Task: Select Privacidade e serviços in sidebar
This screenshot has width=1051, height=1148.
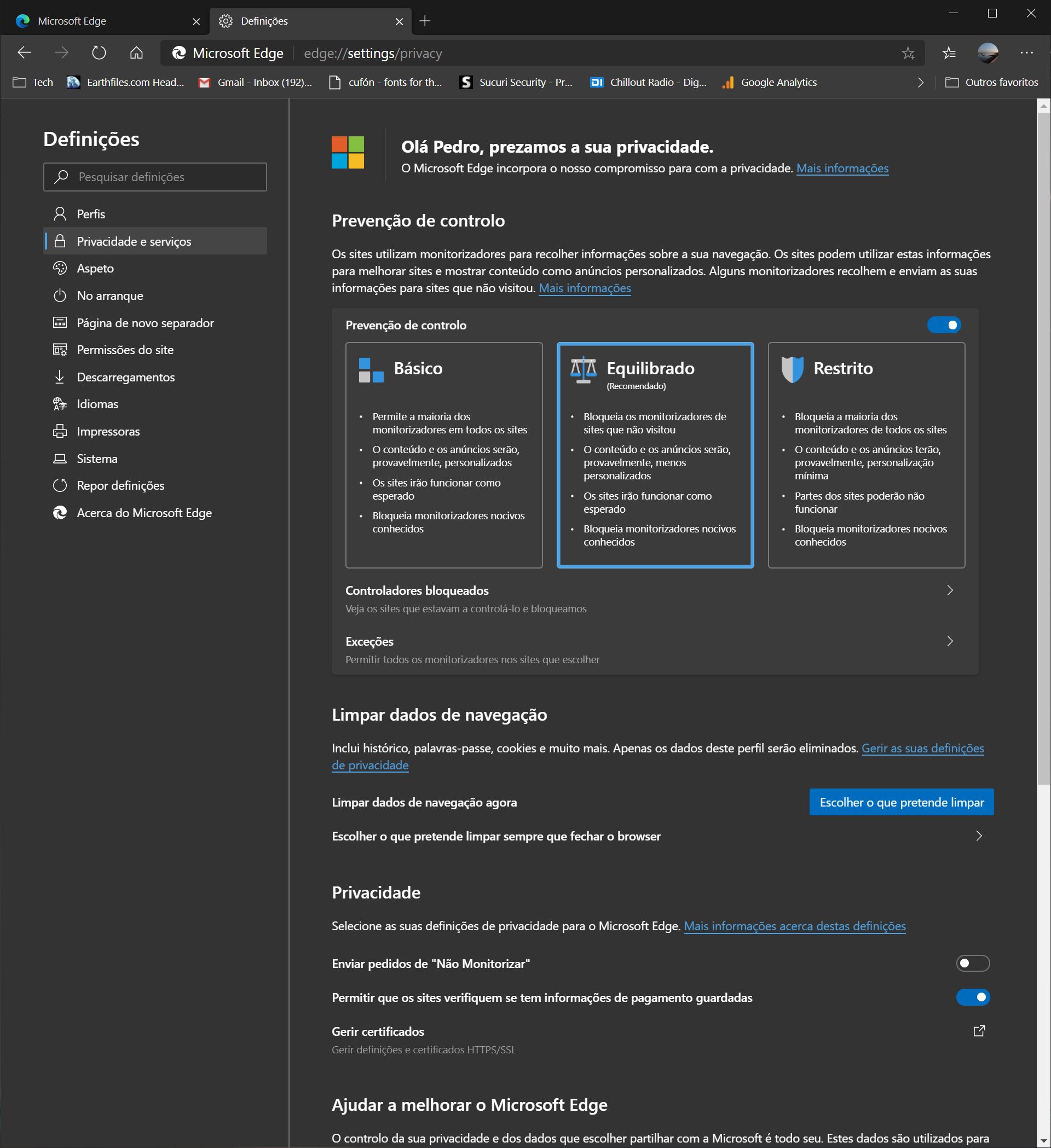Action: pyautogui.click(x=155, y=241)
